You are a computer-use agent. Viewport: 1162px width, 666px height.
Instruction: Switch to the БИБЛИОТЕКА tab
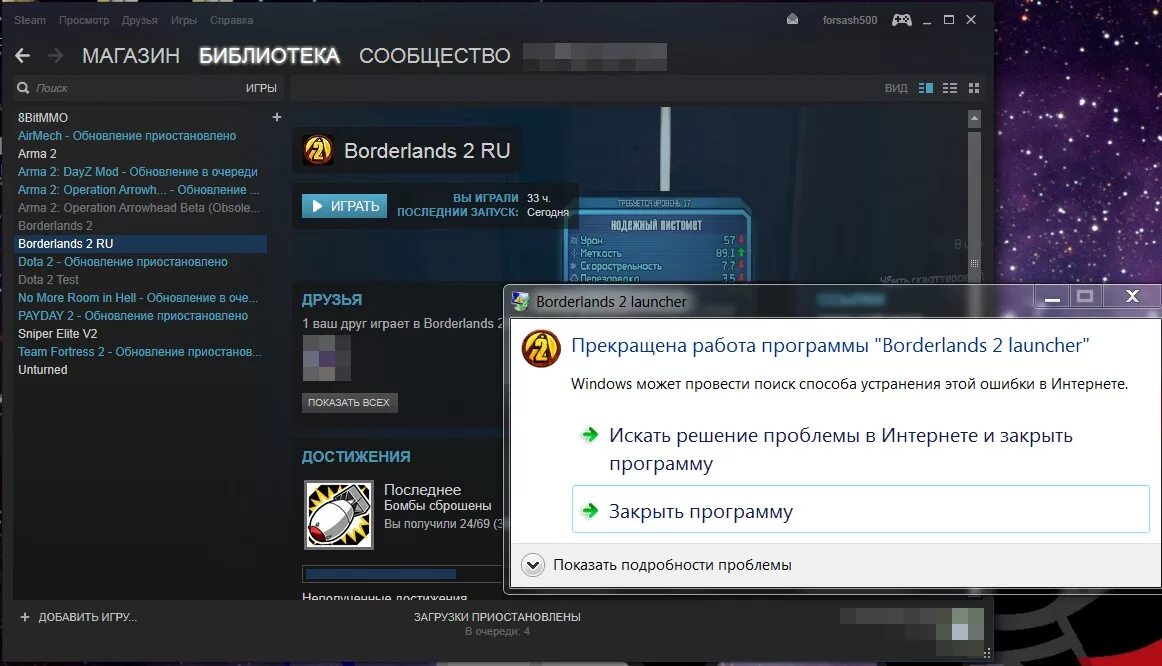tap(269, 56)
